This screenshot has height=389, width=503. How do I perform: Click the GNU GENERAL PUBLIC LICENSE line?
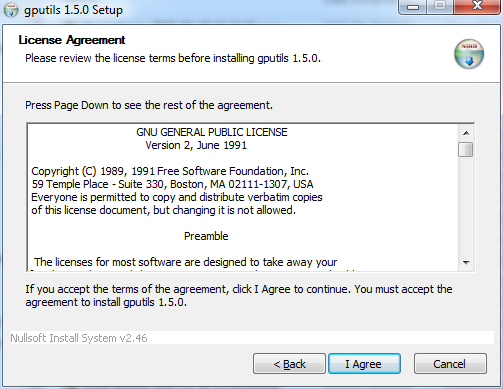click(212, 132)
